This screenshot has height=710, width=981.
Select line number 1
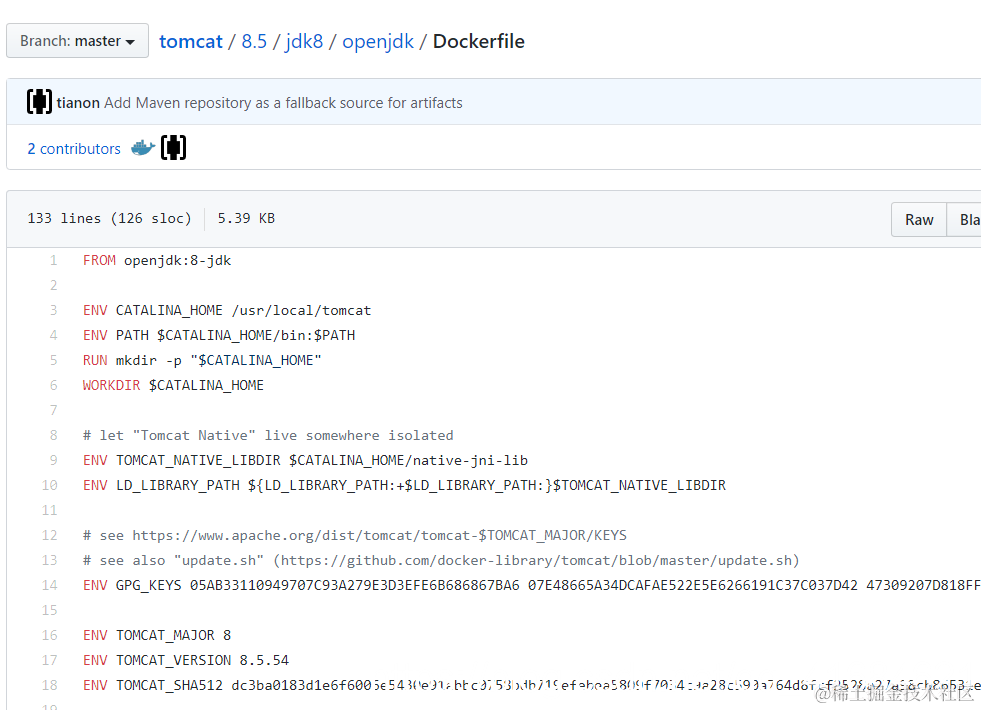[x=53, y=260]
